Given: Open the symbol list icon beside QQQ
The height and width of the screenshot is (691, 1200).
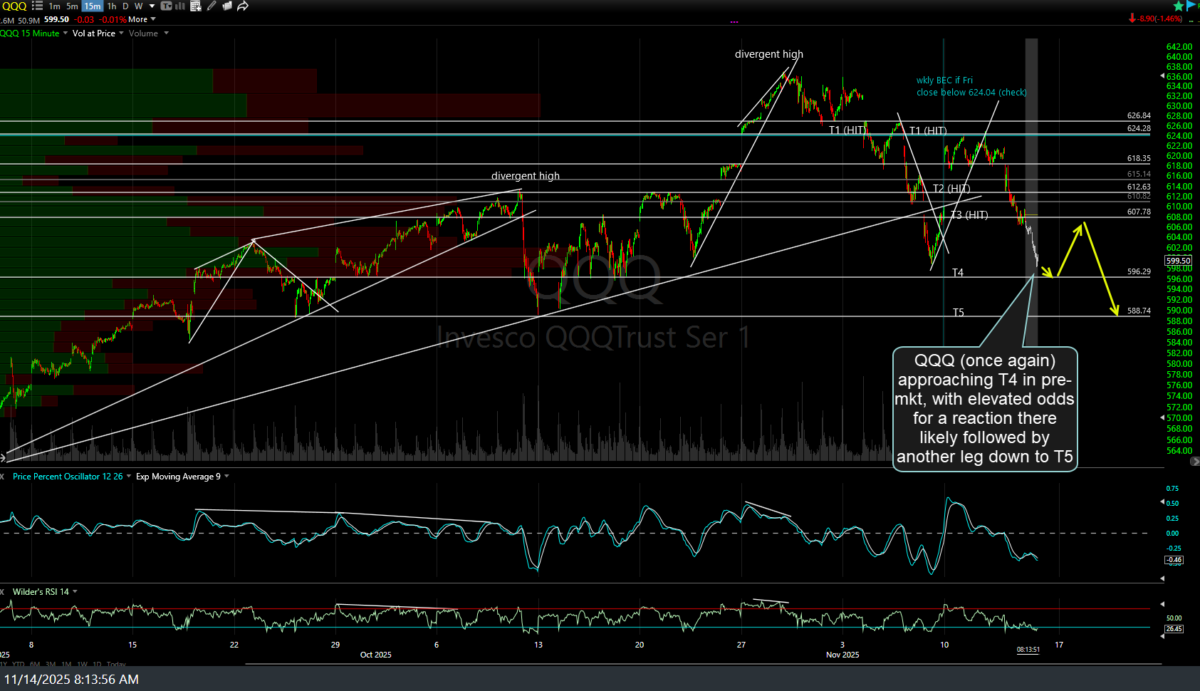Looking at the screenshot, I should pyautogui.click(x=38, y=6).
